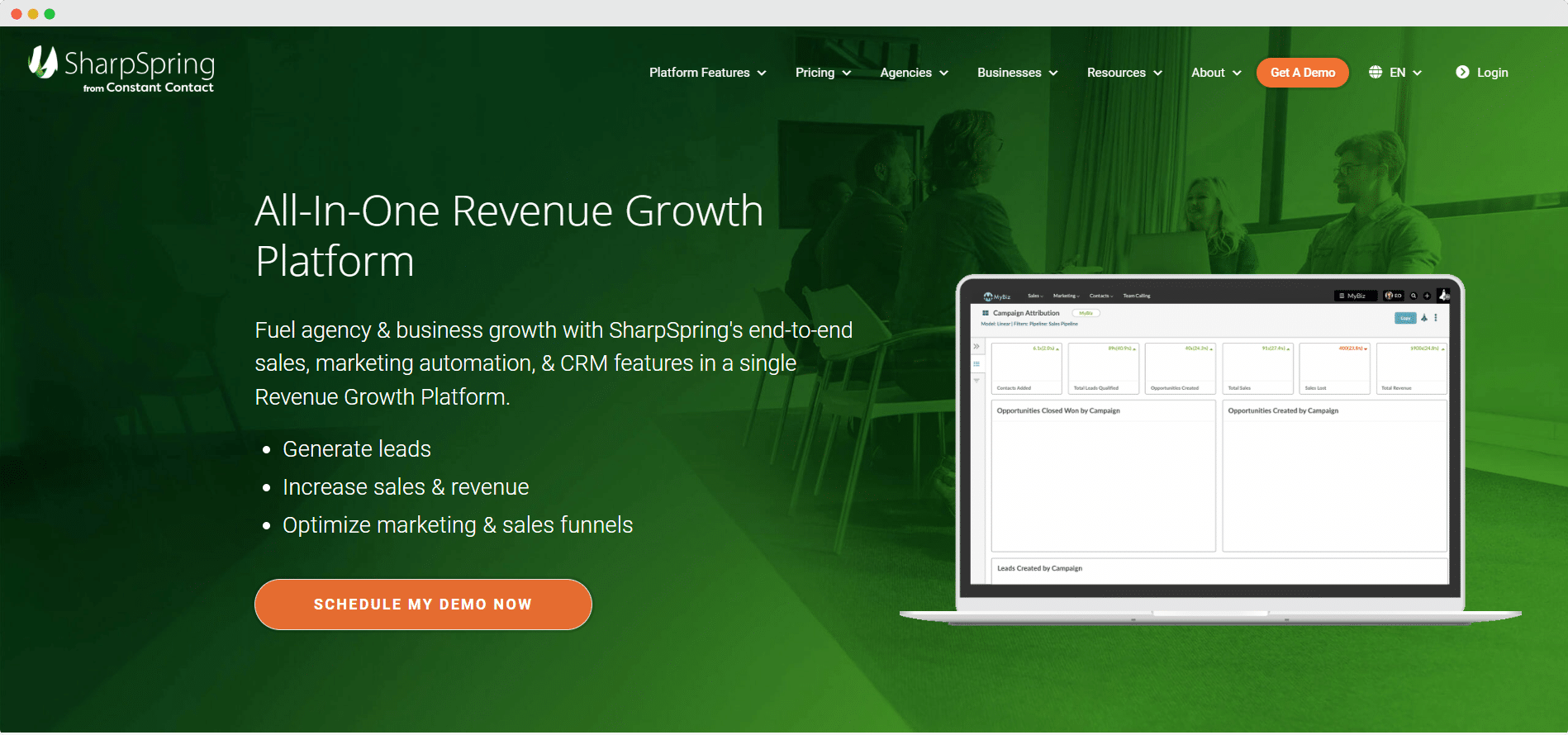1568x735 pixels.
Task: Click 'Opportunities Closed Won by Campaign' panel title
Action: point(1058,410)
